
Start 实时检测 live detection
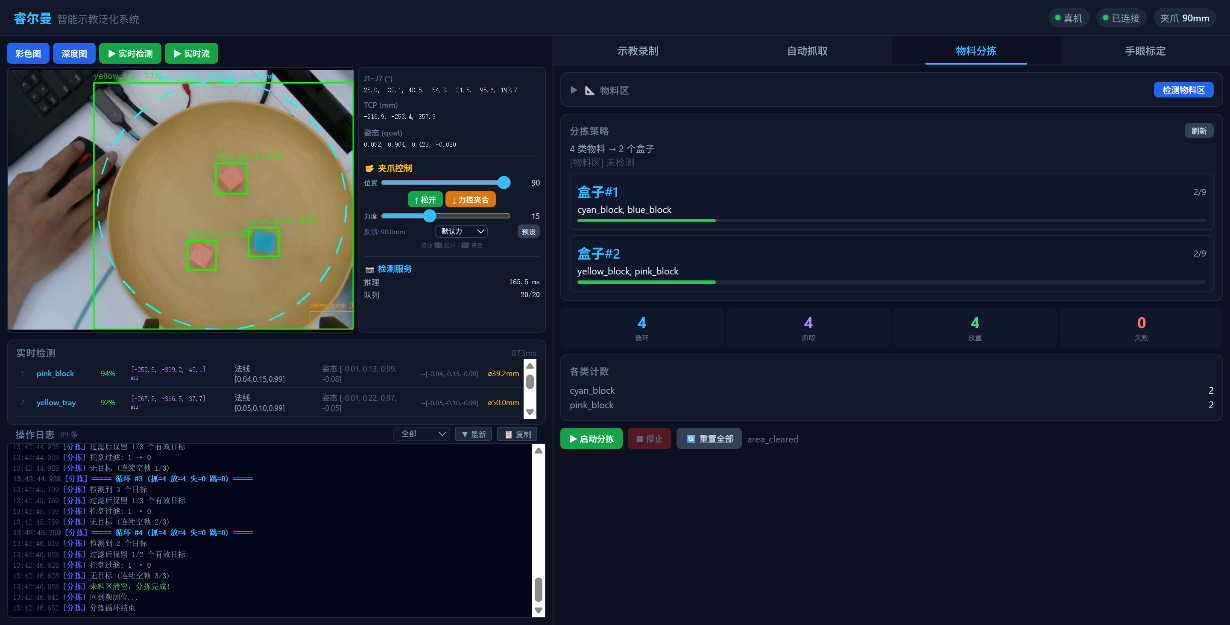point(130,54)
